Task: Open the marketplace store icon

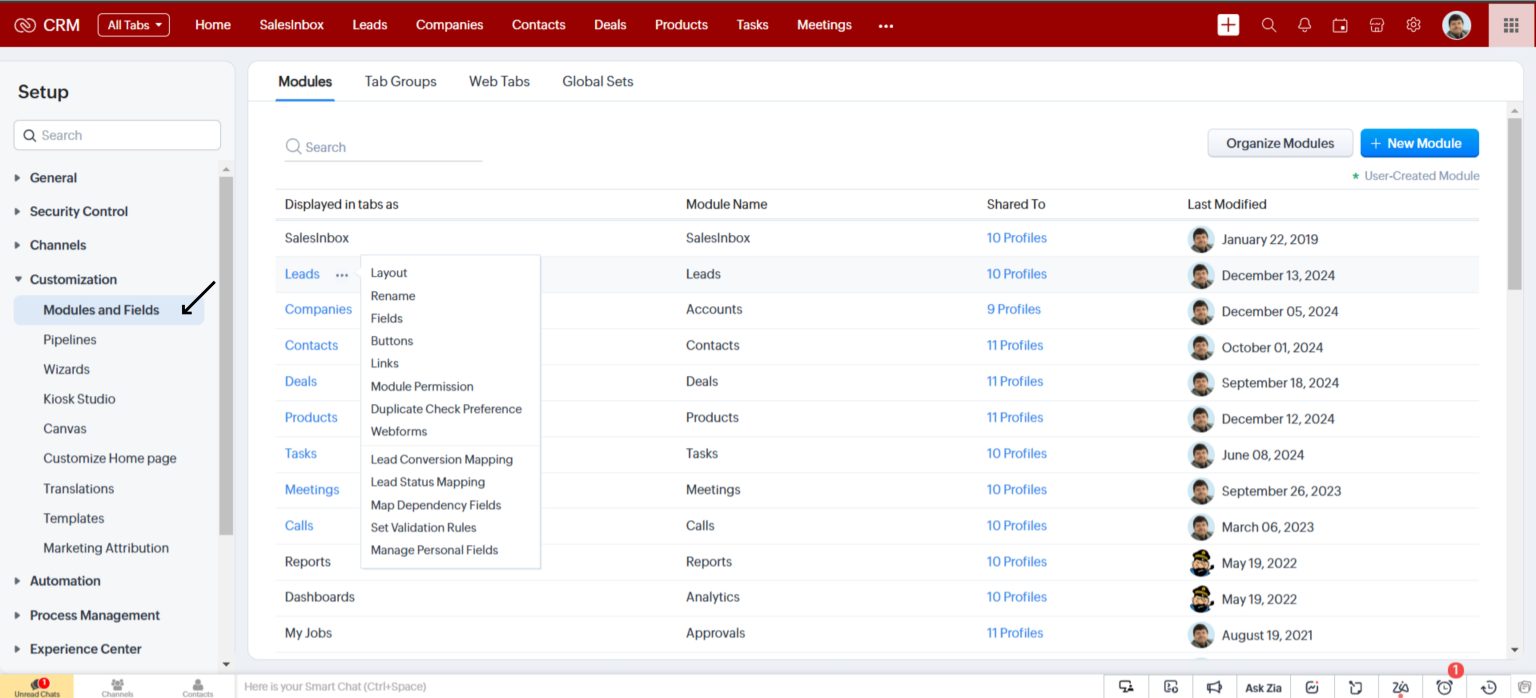Action: pyautogui.click(x=1377, y=25)
